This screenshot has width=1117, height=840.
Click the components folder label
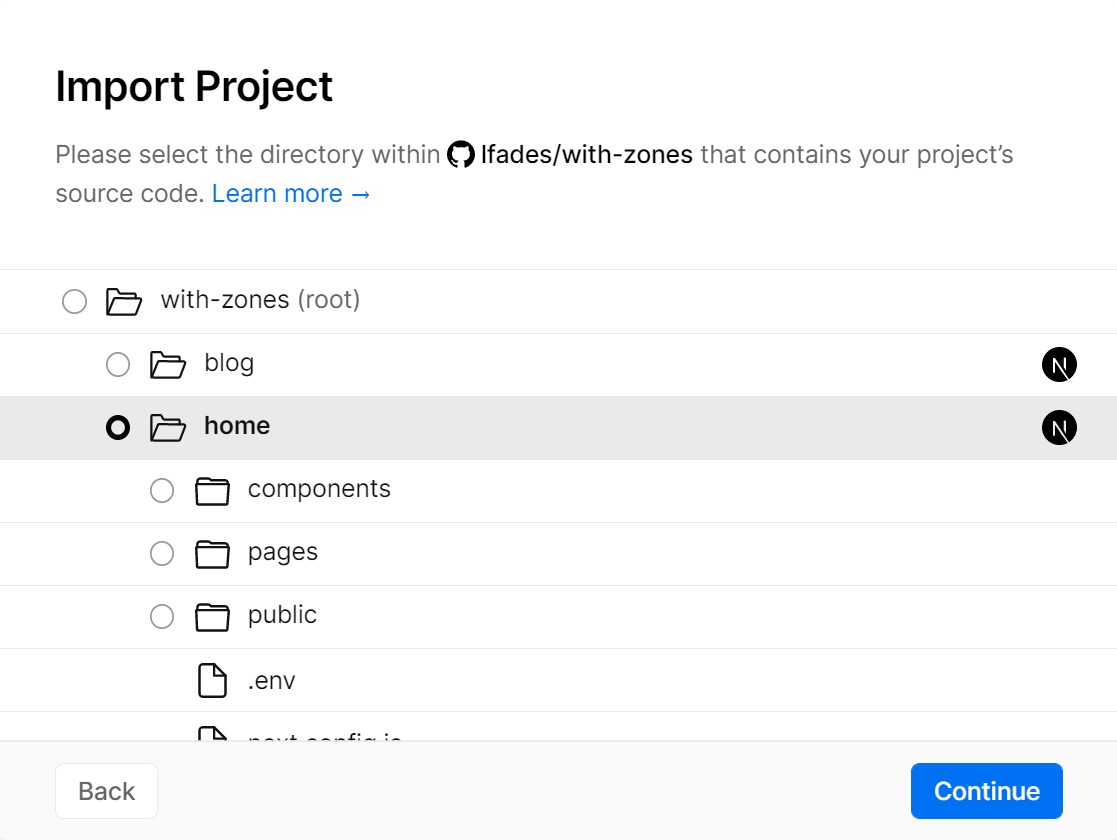(319, 489)
